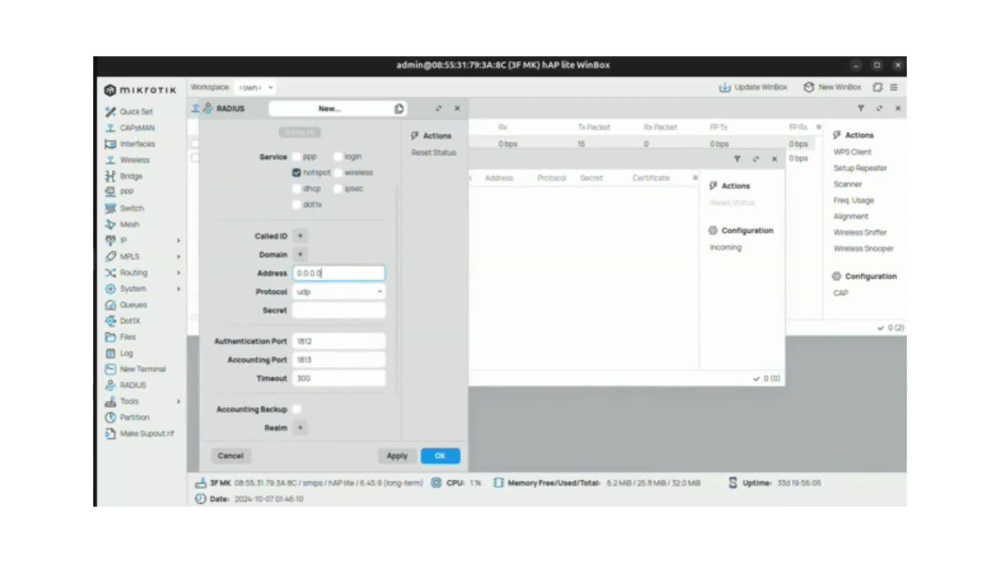Click the Timeout field

[339, 378]
